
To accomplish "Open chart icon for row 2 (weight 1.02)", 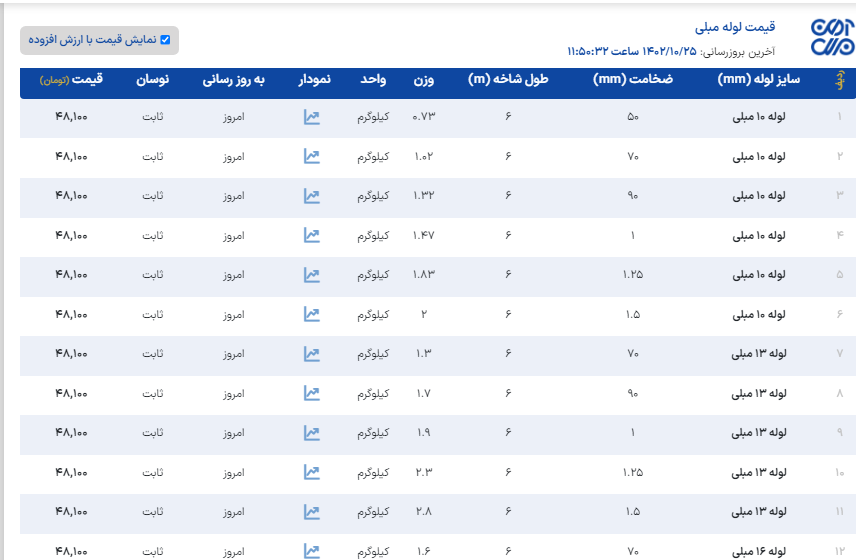I will [312, 157].
